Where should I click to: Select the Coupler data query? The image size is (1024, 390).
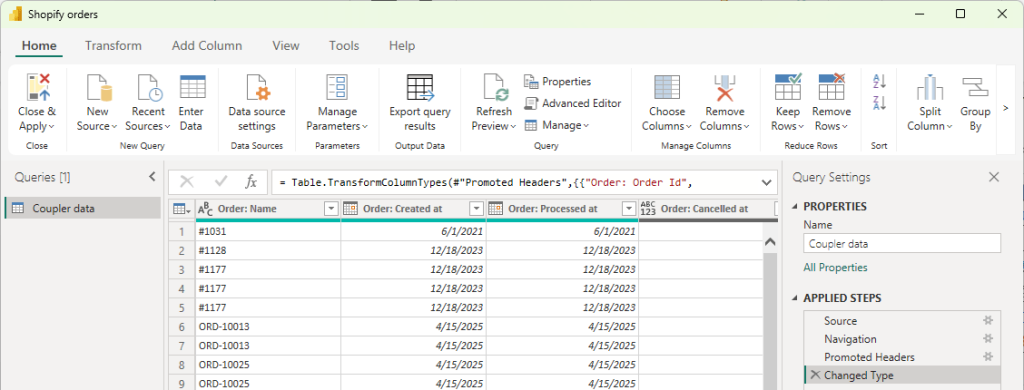tap(83, 208)
